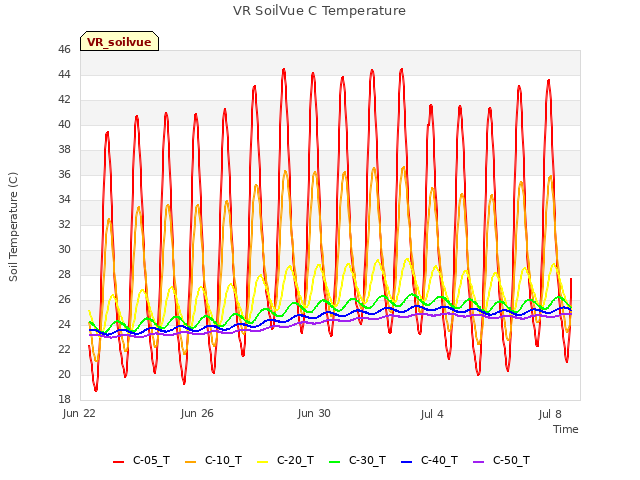Toggle the C-40_T legend entry

tap(429, 461)
